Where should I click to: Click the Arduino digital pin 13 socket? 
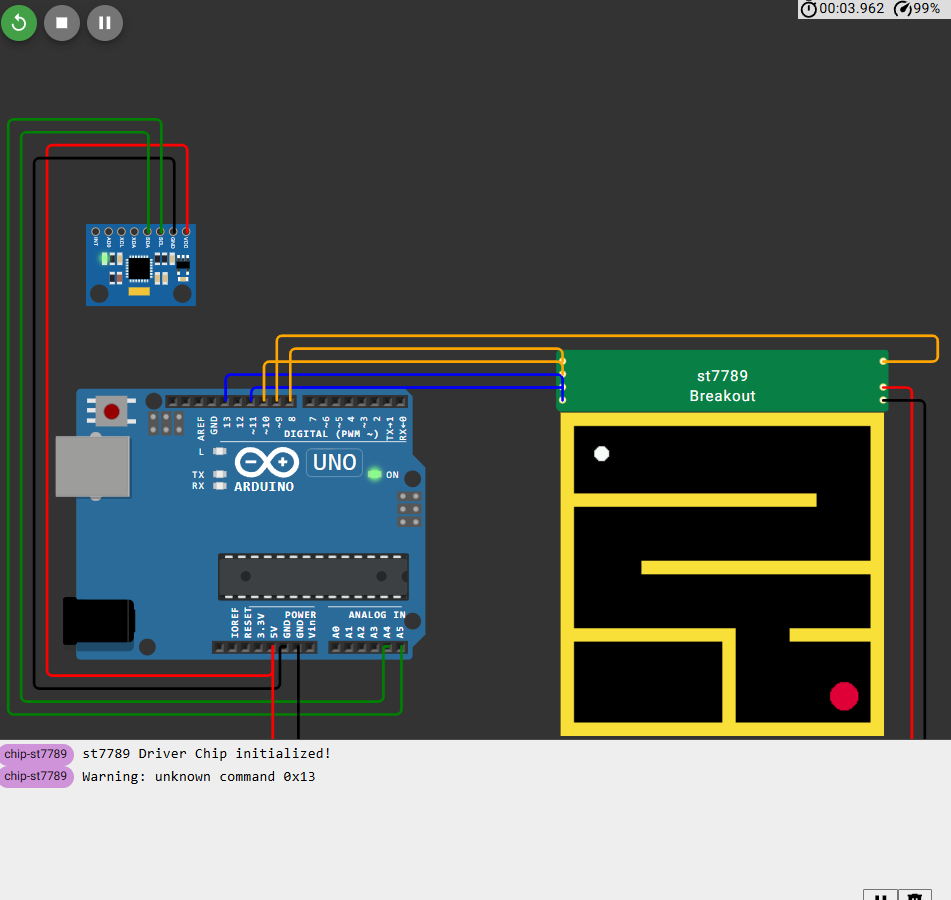point(226,401)
